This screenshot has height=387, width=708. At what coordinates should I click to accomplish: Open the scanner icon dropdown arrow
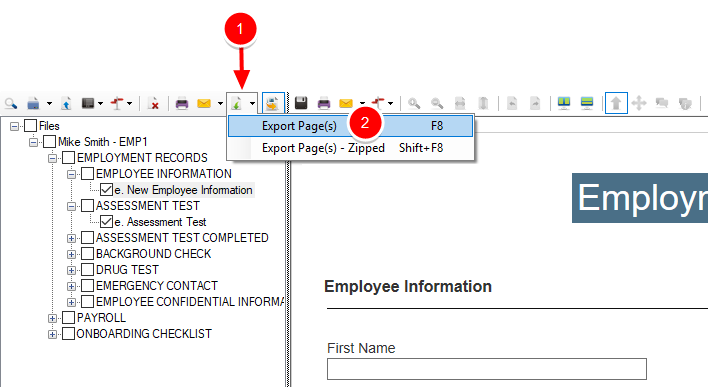click(49, 104)
